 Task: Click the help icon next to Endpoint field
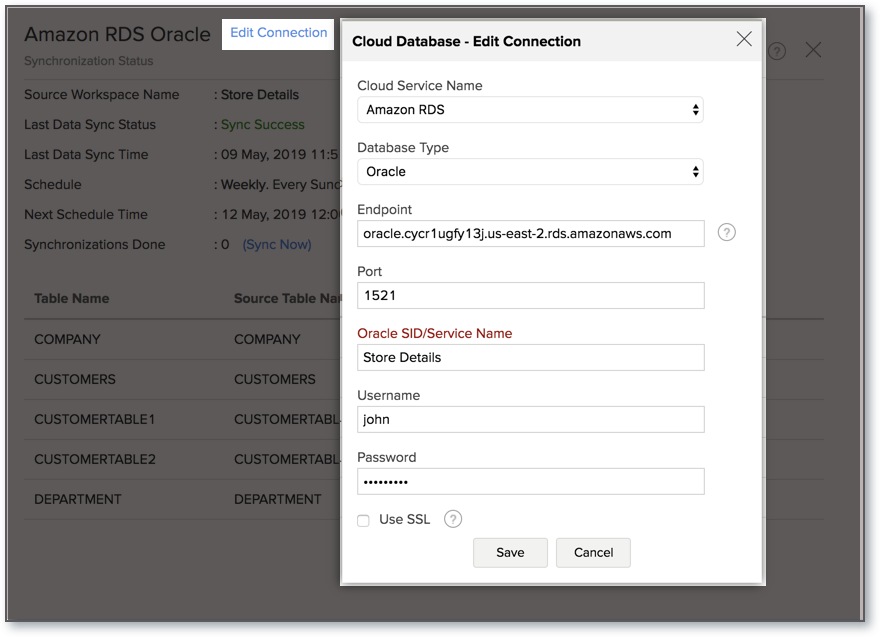click(x=726, y=232)
